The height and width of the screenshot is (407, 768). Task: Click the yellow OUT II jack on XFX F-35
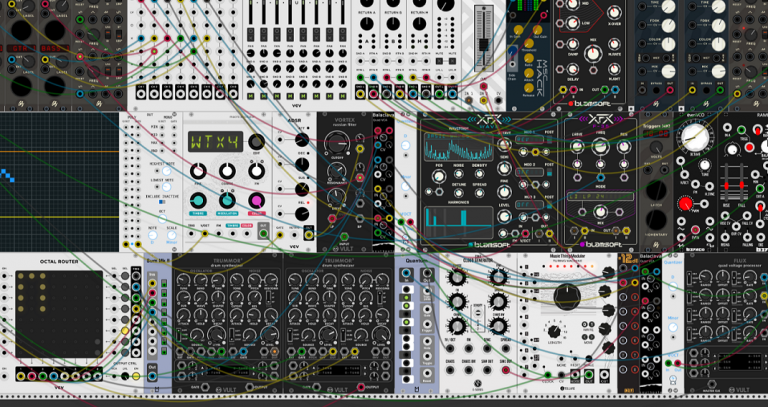pos(626,231)
